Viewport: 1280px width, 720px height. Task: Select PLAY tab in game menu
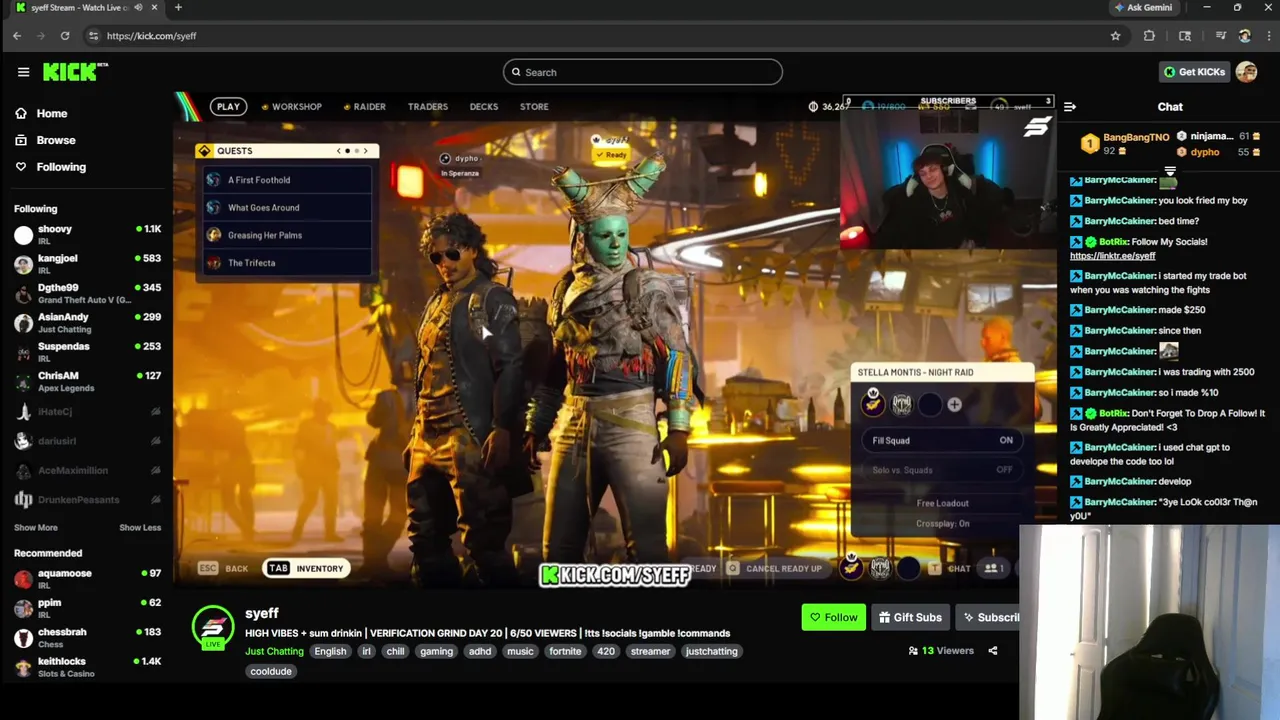(228, 107)
